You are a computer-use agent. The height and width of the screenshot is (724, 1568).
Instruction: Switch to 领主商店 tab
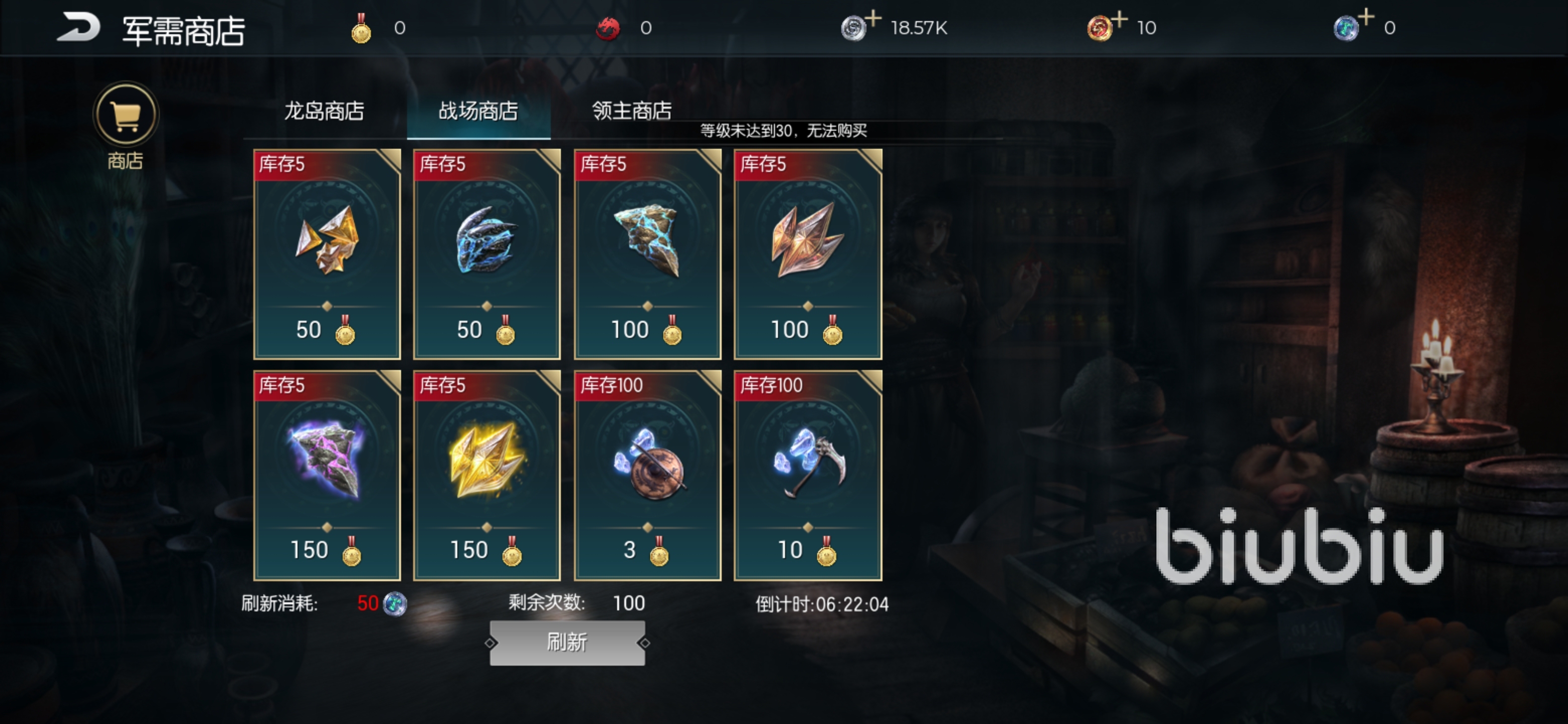click(x=632, y=112)
